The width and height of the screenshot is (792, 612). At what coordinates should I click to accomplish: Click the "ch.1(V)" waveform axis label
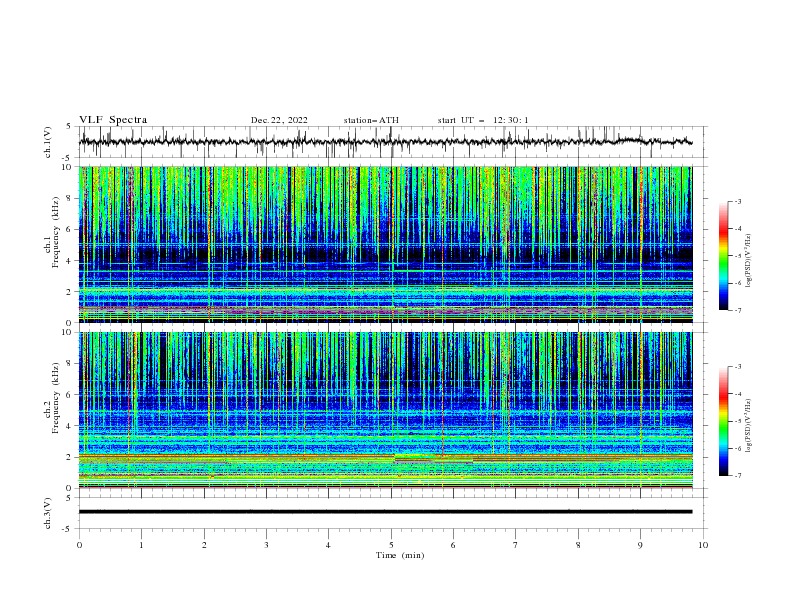coord(47,142)
